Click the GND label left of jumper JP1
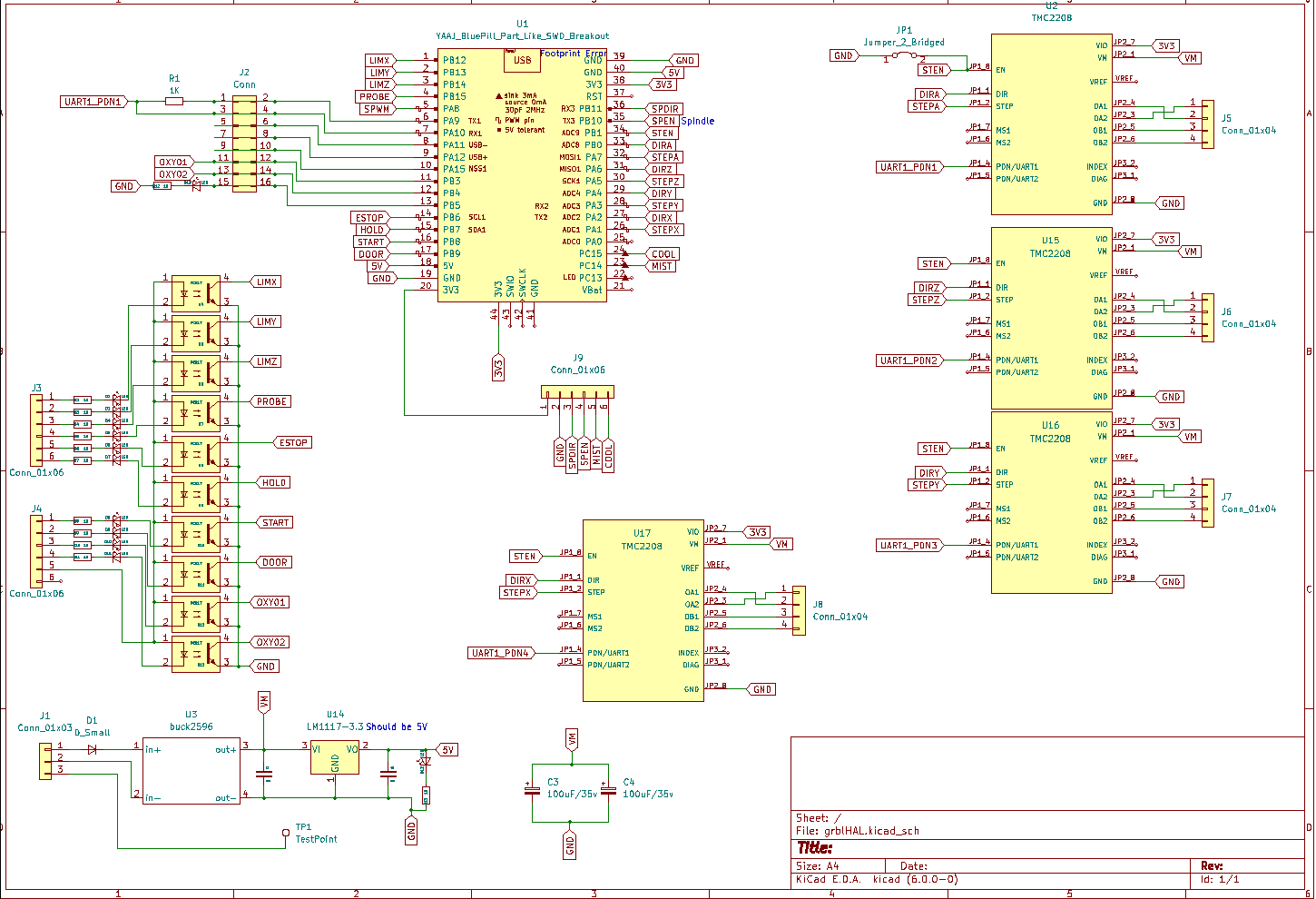The image size is (1316, 899). point(845,55)
